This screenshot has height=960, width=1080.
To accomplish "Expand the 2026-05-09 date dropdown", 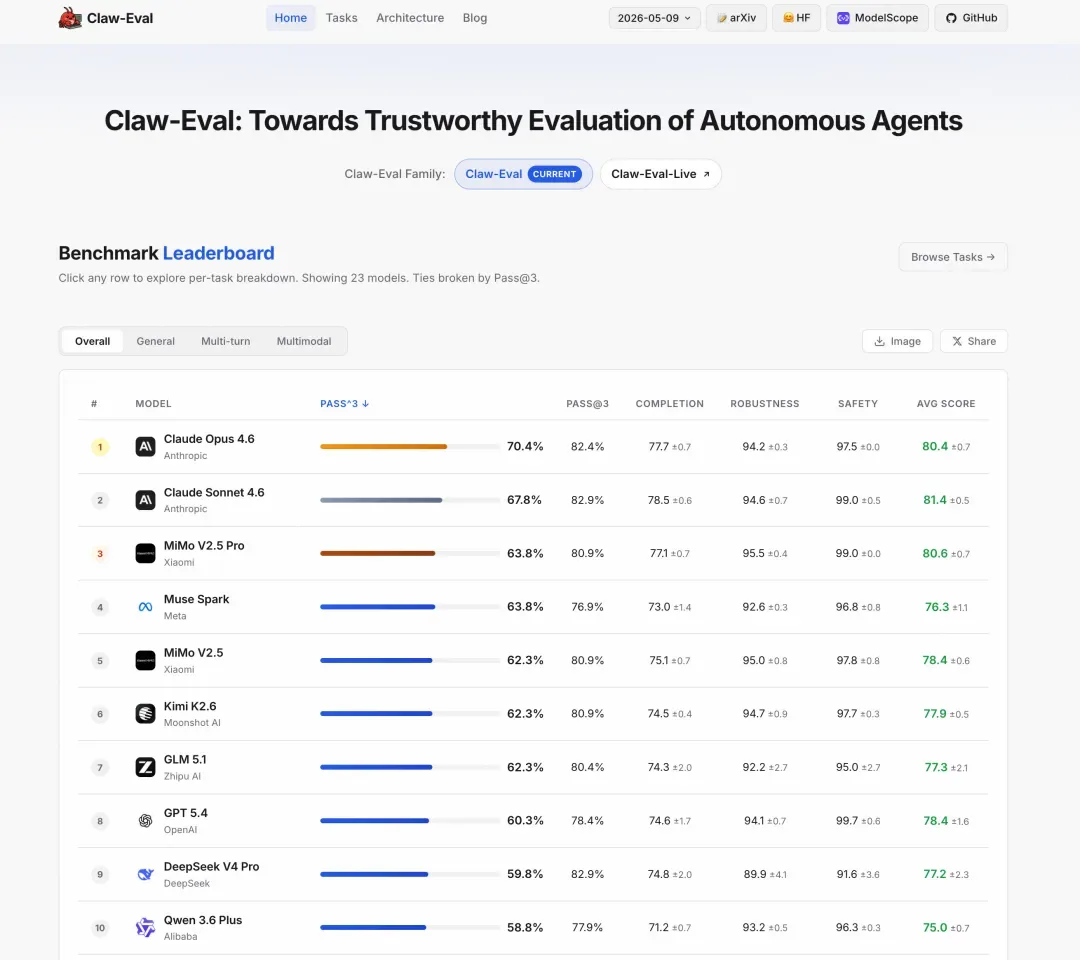I will (x=654, y=18).
